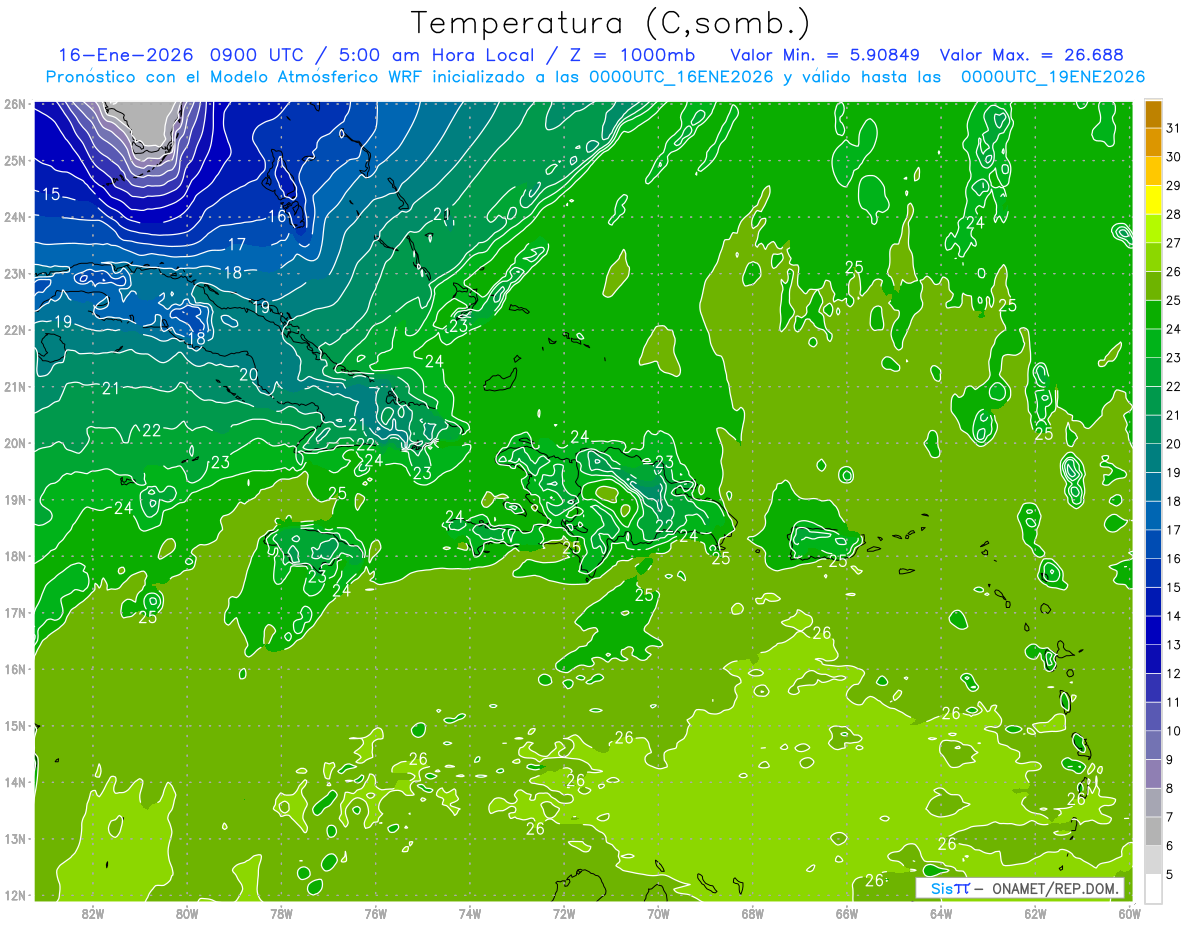Click the valid-until time '0000UTC_19ENE2026'

[x=1053, y=77]
